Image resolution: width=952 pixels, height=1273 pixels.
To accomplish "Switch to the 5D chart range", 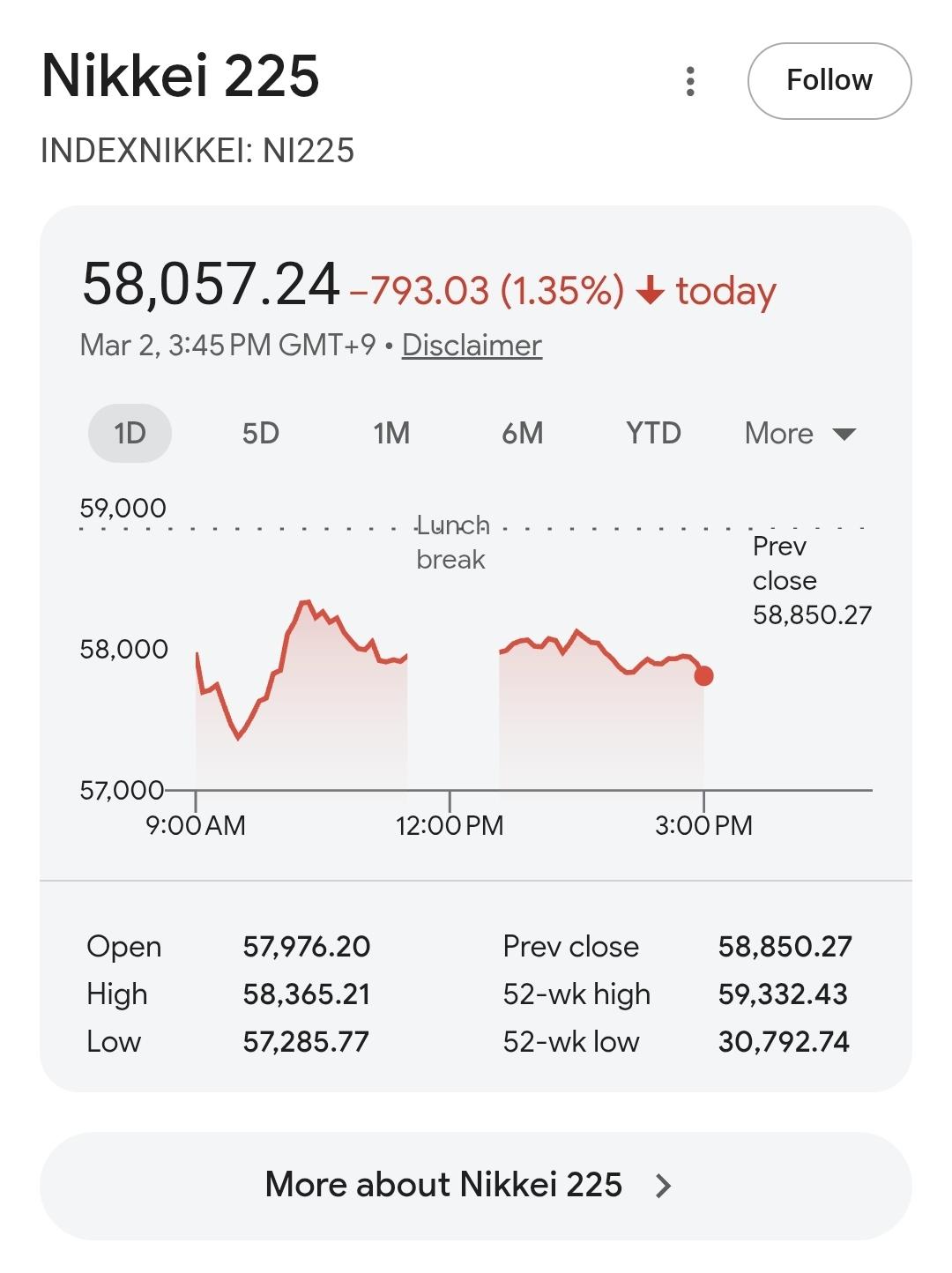I will pos(261,434).
